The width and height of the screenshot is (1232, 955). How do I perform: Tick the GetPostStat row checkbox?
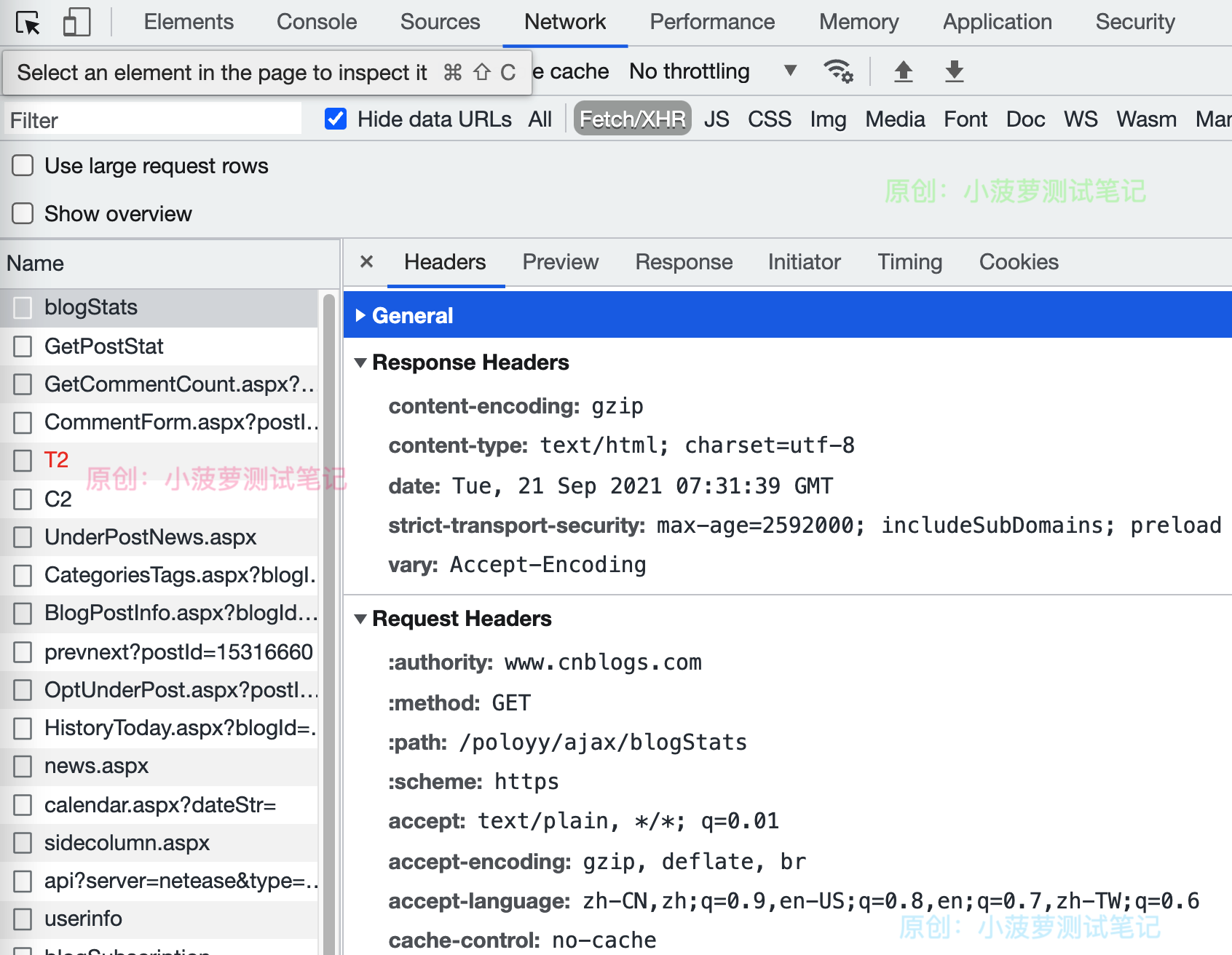23,346
